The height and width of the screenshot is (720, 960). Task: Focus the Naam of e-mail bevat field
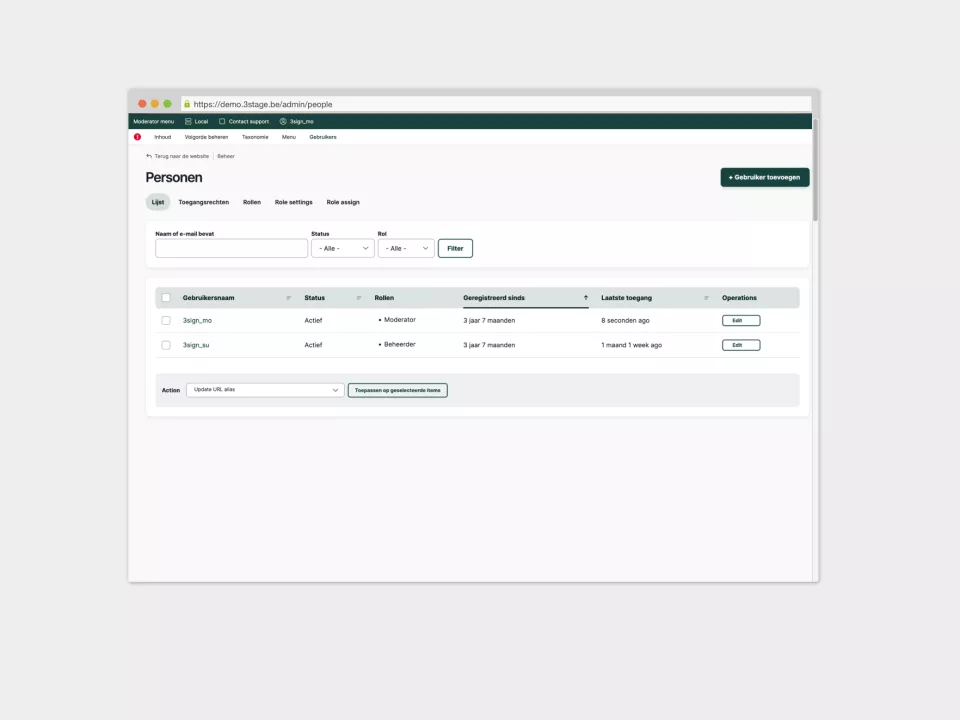tap(231, 248)
